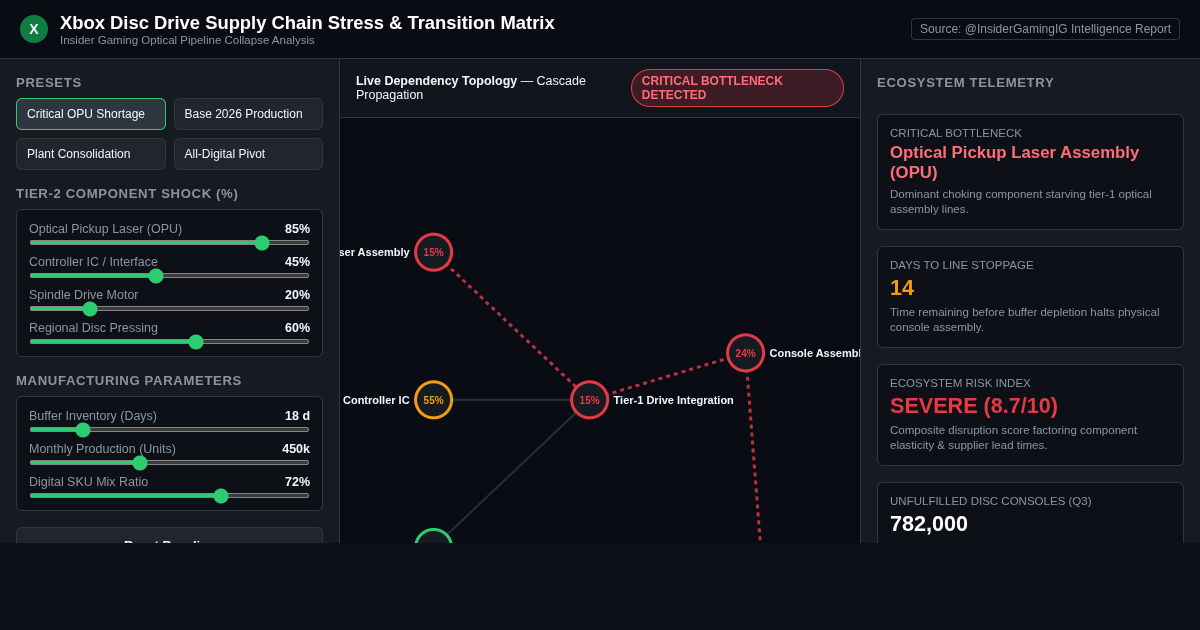The width and height of the screenshot is (1200, 630).
Task: Click the Tier-1 Drive Integration 15% node
Action: pos(589,400)
